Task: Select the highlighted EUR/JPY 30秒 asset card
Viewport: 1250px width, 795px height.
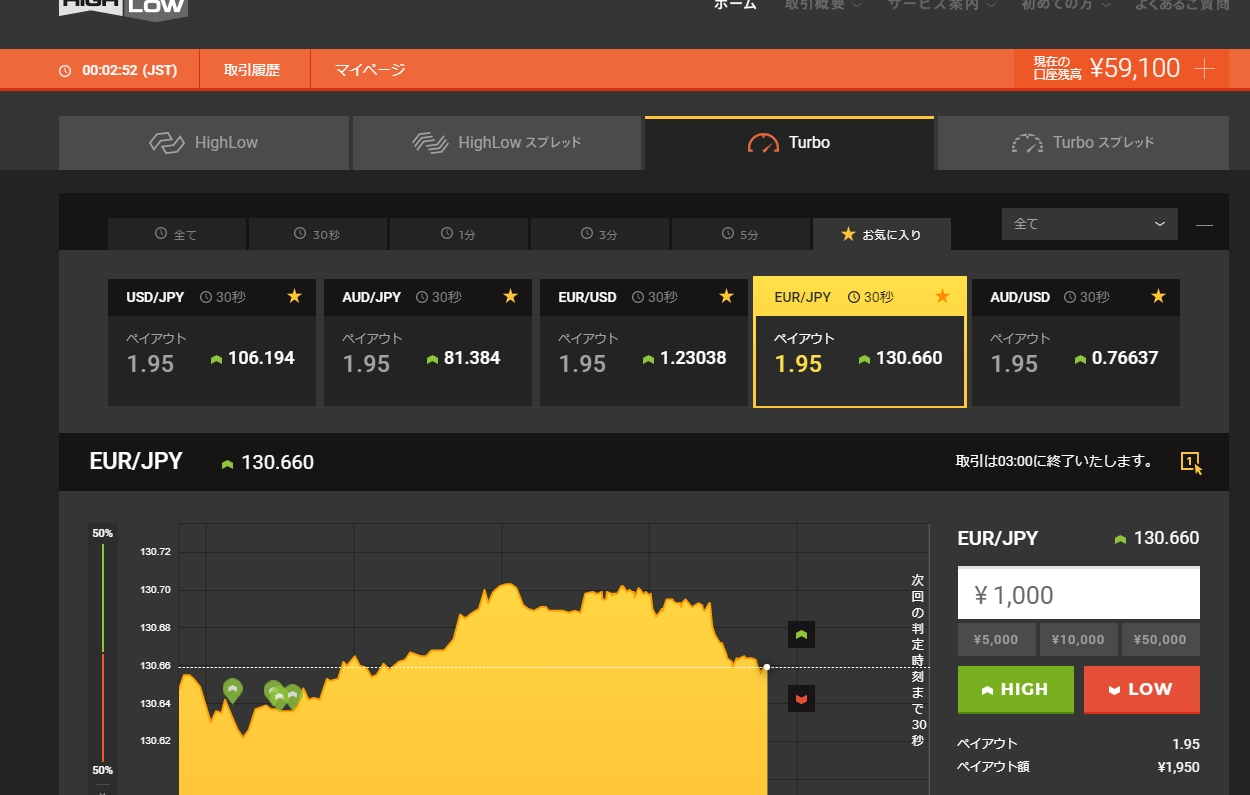Action: click(860, 343)
